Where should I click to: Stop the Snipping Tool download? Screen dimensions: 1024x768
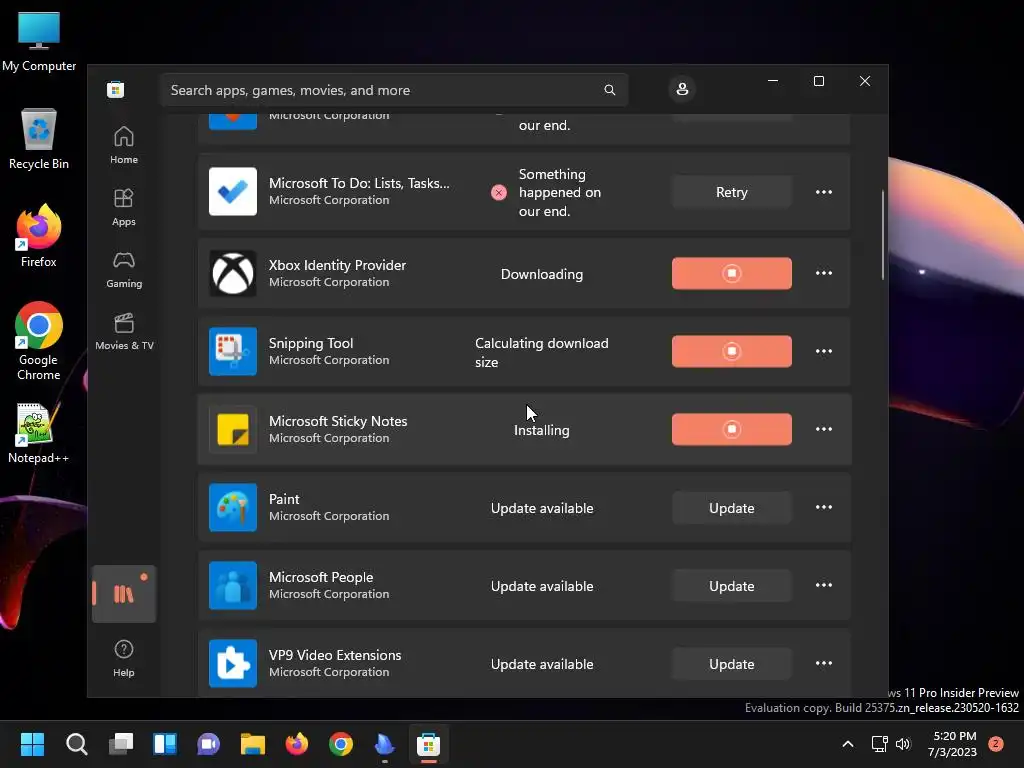731,351
